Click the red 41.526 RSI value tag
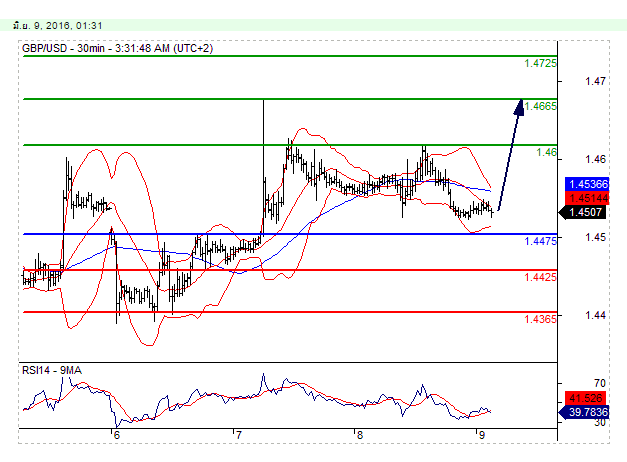Image resolution: width=627 pixels, height=462 pixels. (x=585, y=398)
